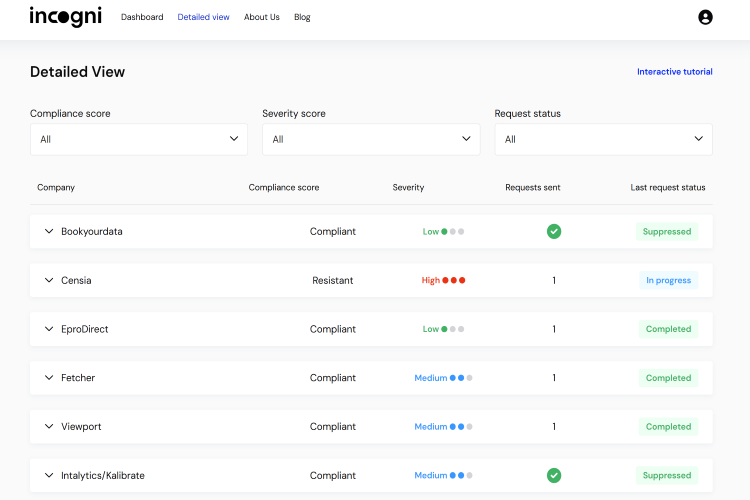Click the Medium severity dots for Intalytics/Kalibrate

[461, 476]
